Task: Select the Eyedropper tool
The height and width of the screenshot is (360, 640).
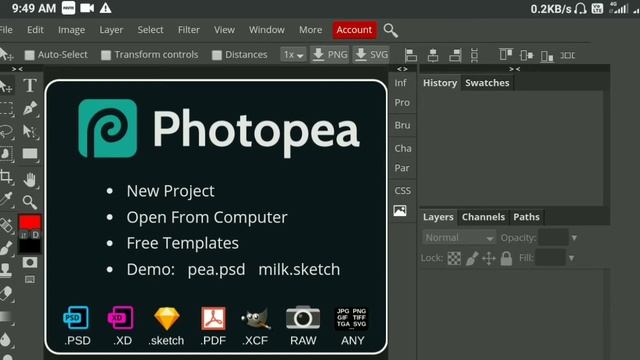Action: 6,200
